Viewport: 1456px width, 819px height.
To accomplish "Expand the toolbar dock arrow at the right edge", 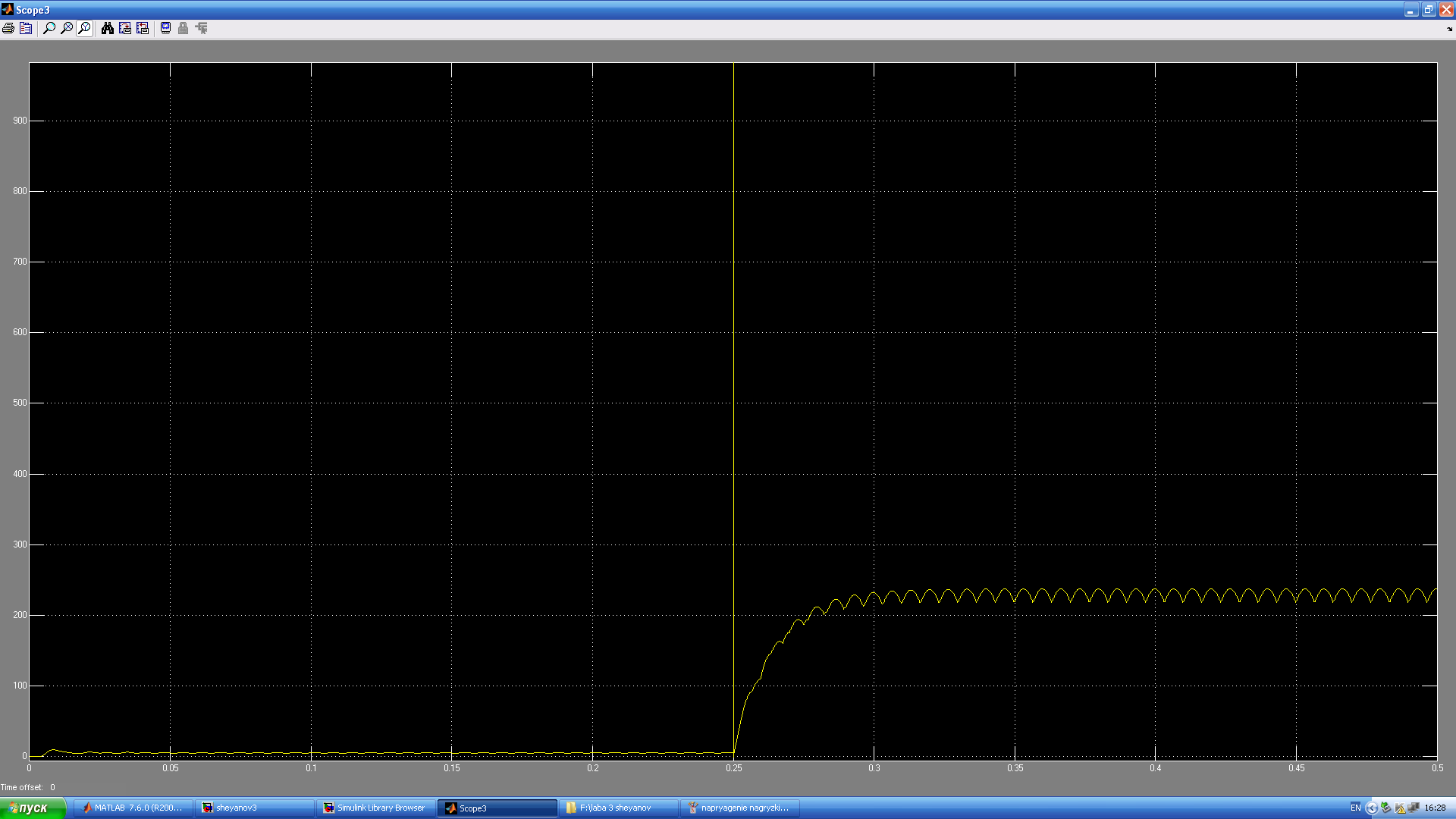I will (x=1449, y=30).
